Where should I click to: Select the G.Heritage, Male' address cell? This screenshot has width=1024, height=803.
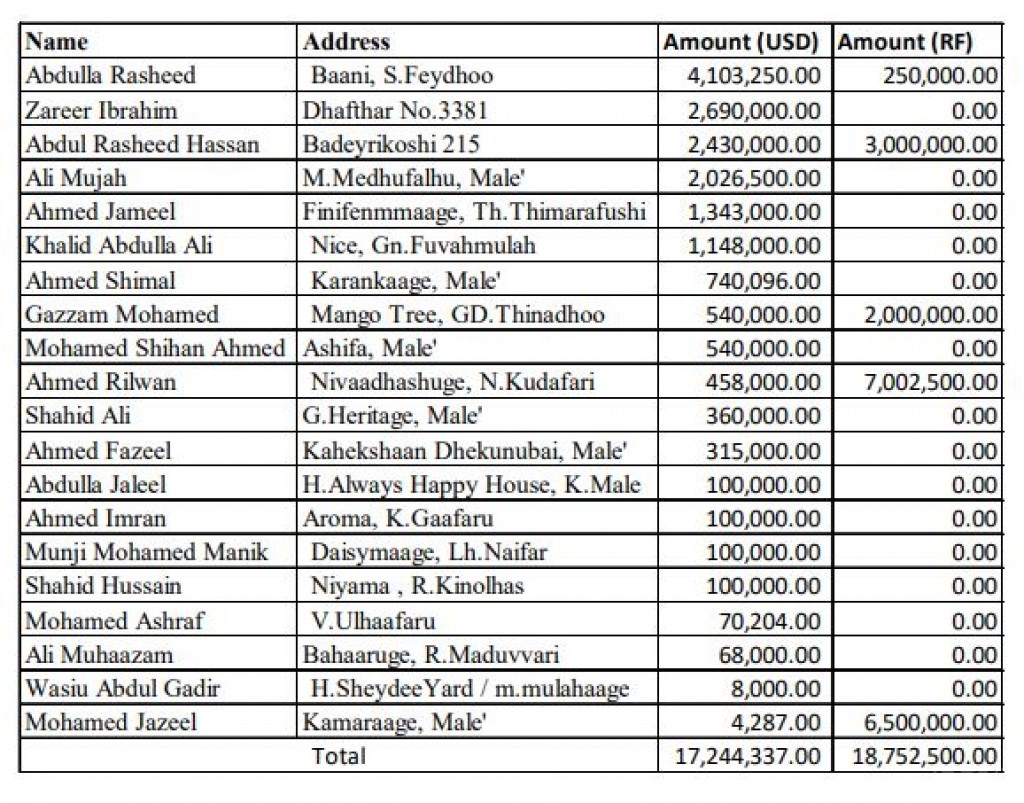click(x=477, y=415)
